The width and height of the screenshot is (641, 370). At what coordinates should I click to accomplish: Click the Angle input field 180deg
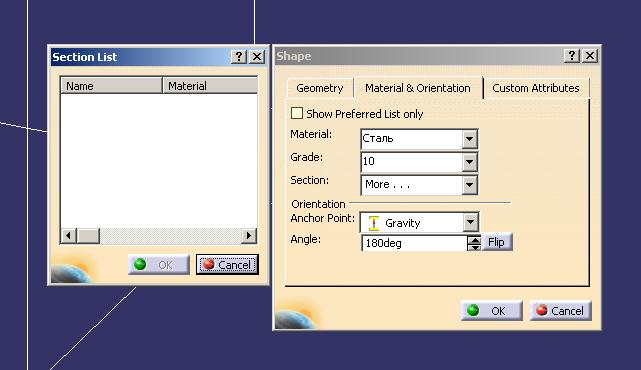point(414,243)
